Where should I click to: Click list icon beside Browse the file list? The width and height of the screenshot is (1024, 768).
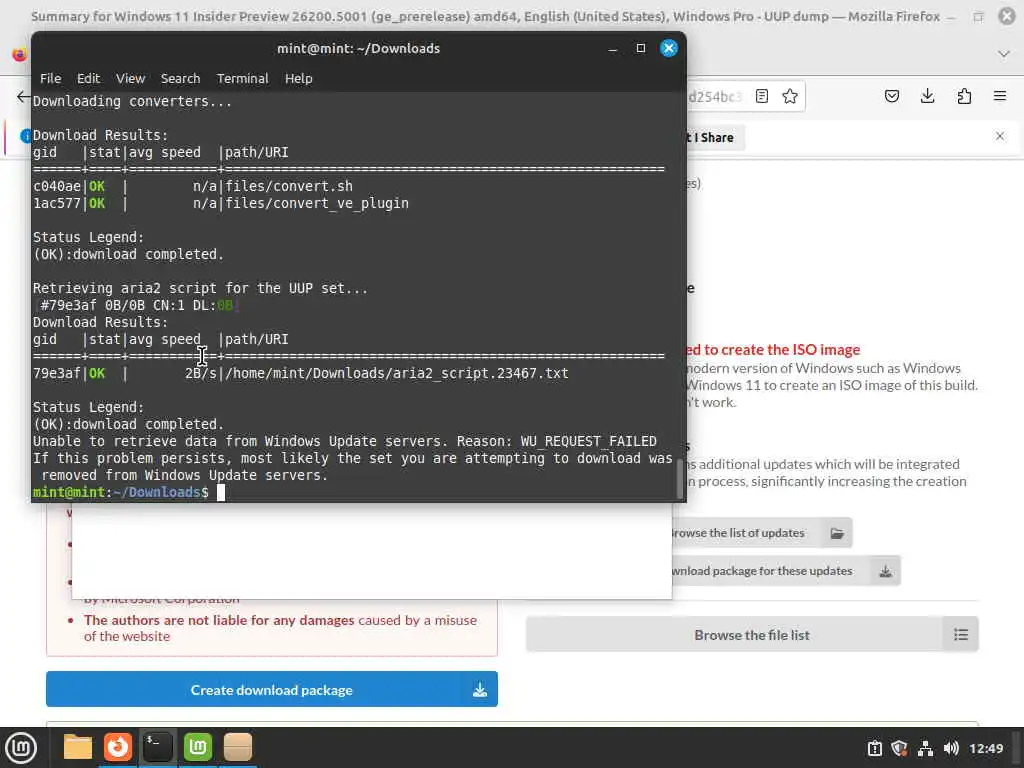click(961, 634)
